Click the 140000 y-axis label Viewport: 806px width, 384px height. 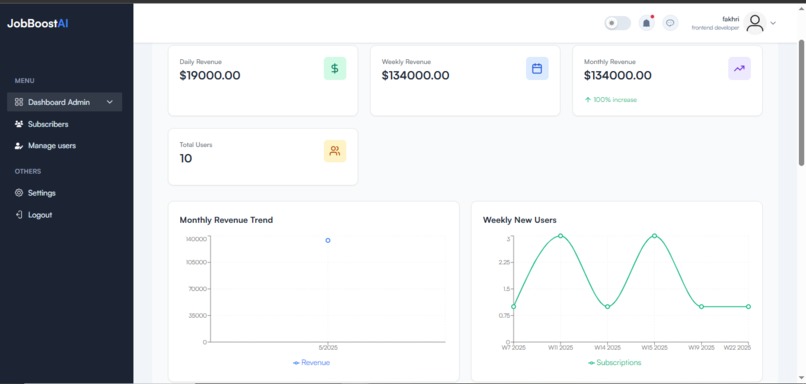coord(196,239)
